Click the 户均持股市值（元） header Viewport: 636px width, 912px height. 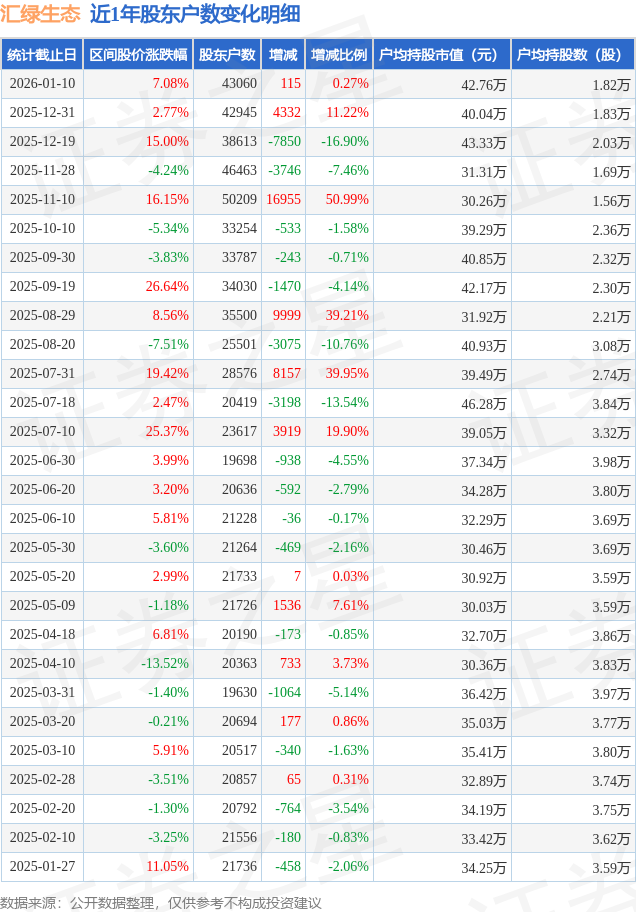click(440, 55)
